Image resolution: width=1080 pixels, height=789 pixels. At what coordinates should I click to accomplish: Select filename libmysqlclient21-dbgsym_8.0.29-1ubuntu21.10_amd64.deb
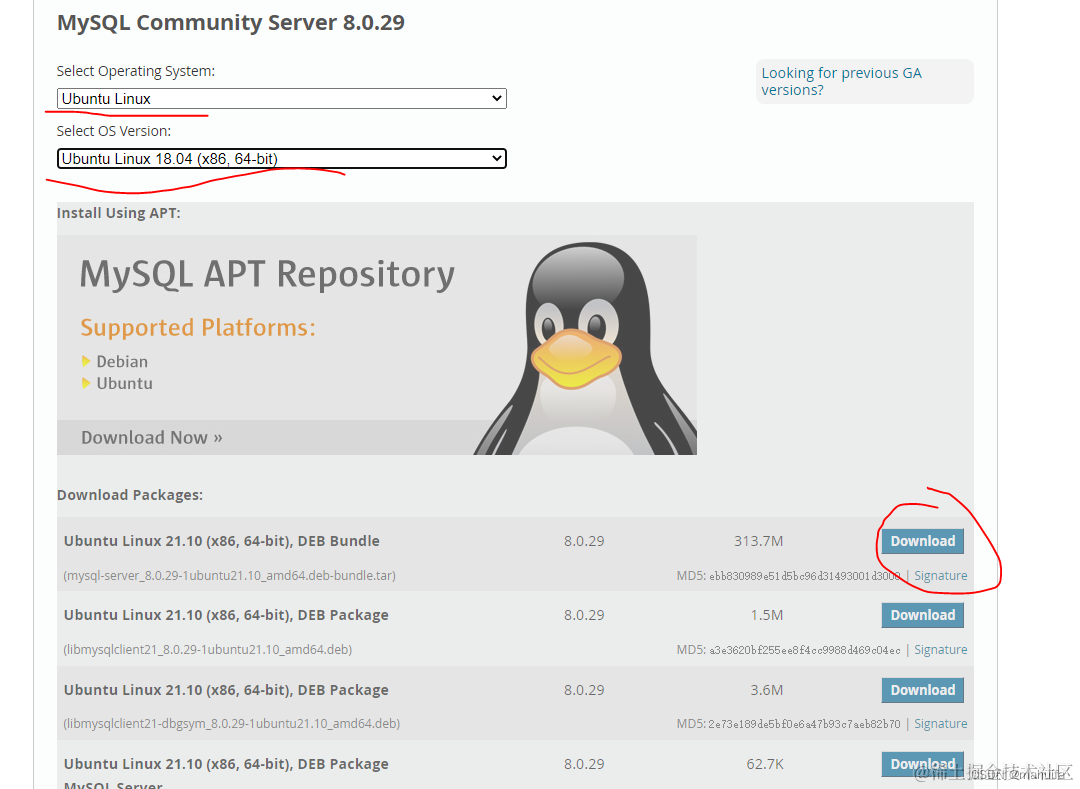pyautogui.click(x=231, y=724)
